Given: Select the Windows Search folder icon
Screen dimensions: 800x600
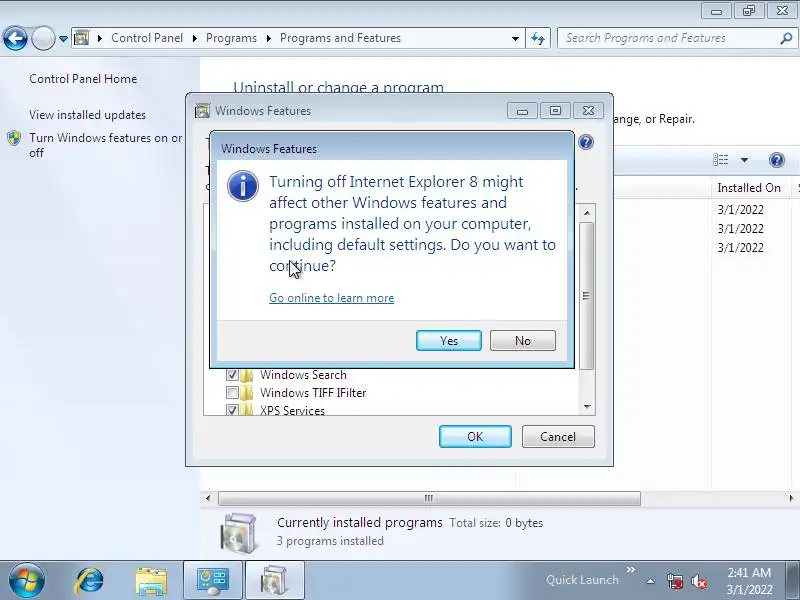Looking at the screenshot, I should tap(247, 375).
